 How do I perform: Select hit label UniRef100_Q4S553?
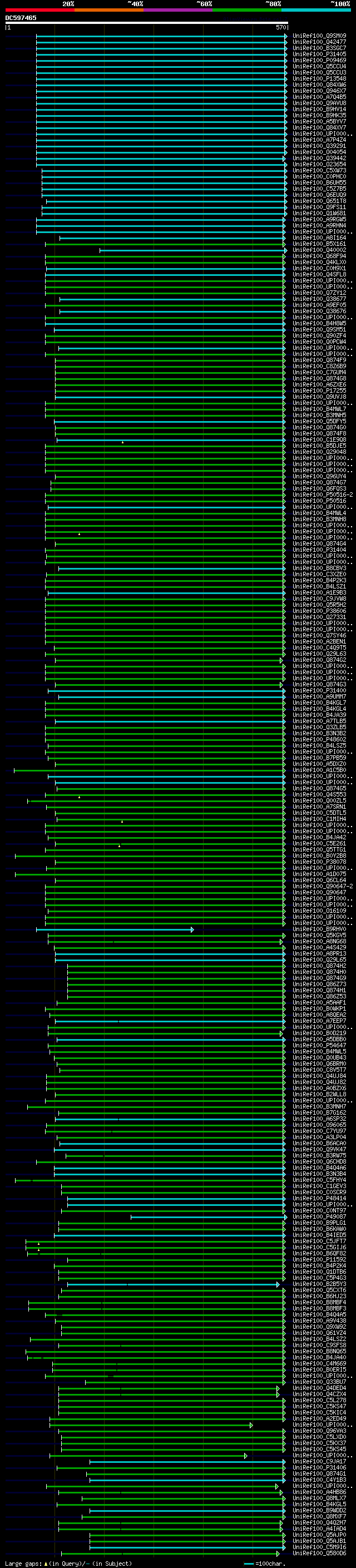point(319,794)
